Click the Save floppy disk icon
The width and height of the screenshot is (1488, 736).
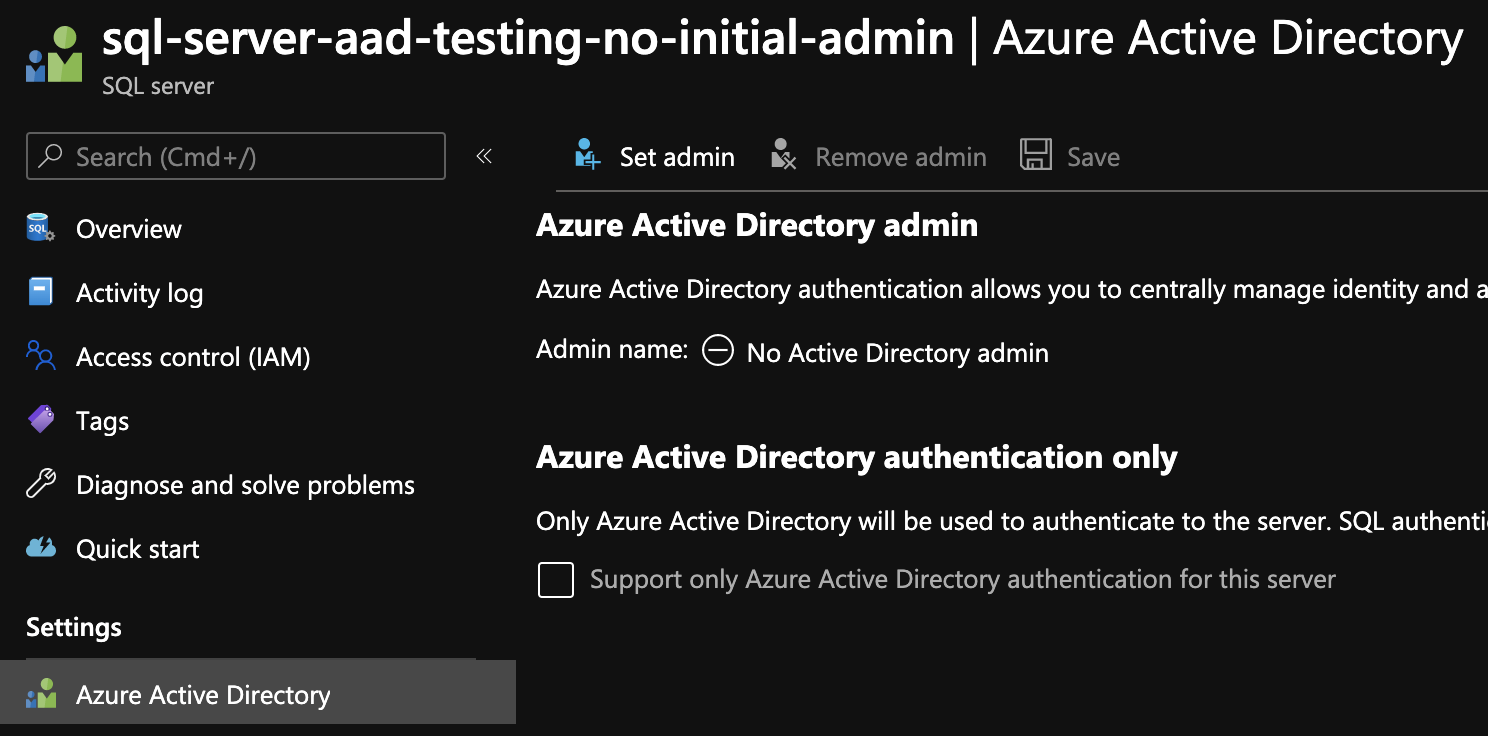click(1036, 155)
